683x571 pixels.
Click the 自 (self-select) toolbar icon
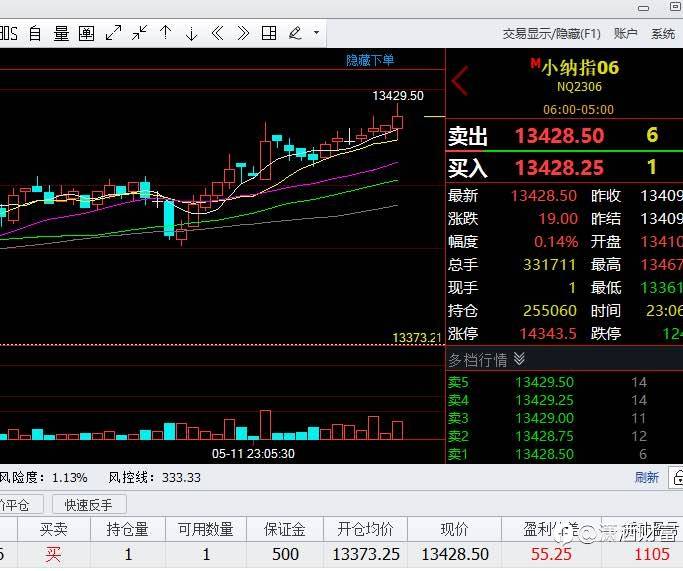tap(35, 33)
